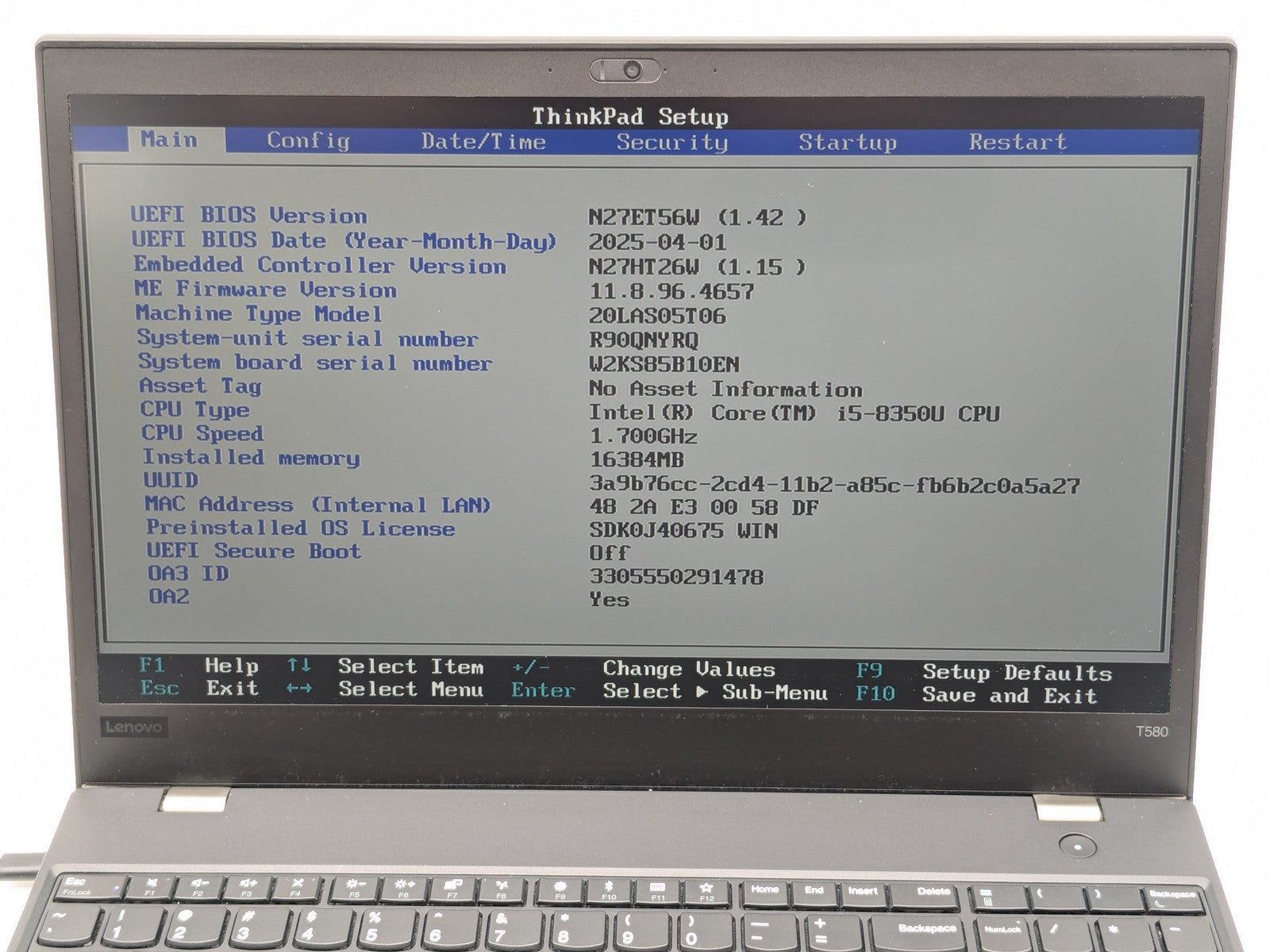The width and height of the screenshot is (1270, 952).
Task: Click the Preinstalled OS License label
Action: tap(301, 528)
